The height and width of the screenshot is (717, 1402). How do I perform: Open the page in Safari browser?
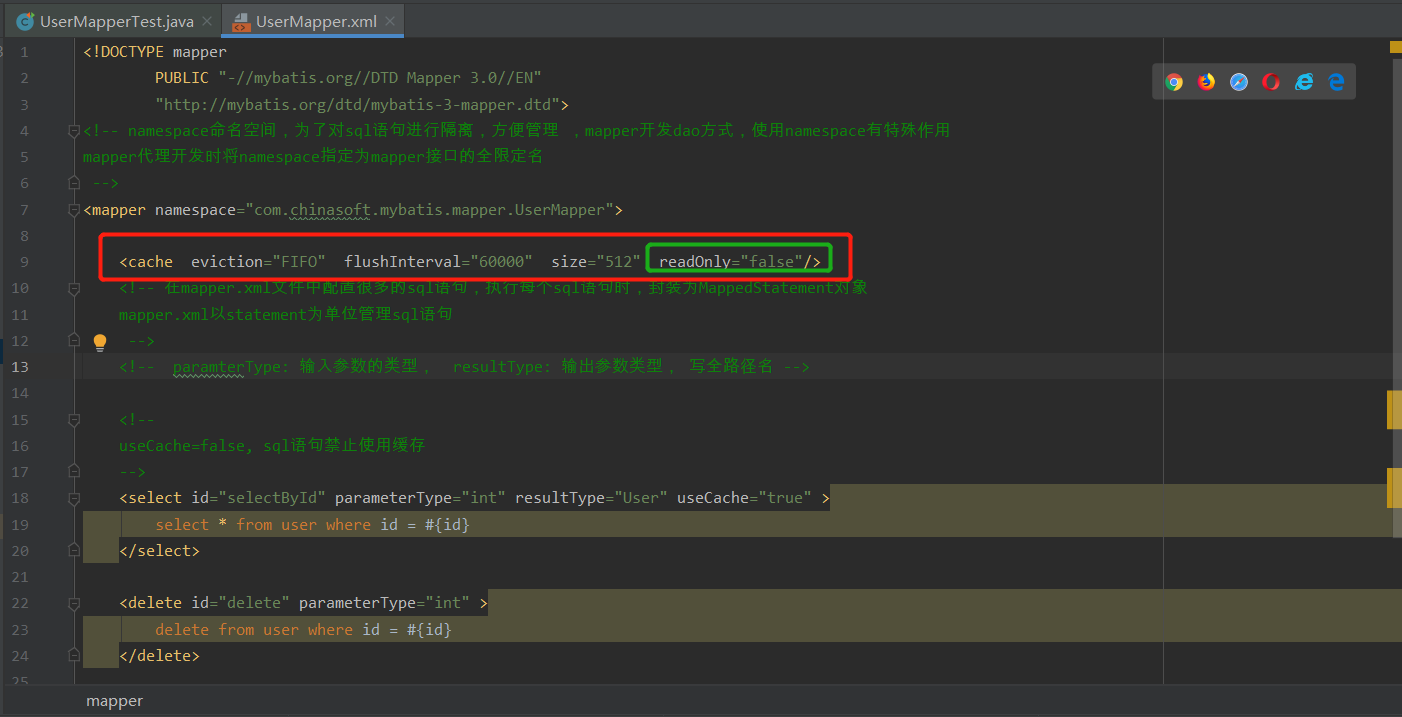coord(1238,82)
